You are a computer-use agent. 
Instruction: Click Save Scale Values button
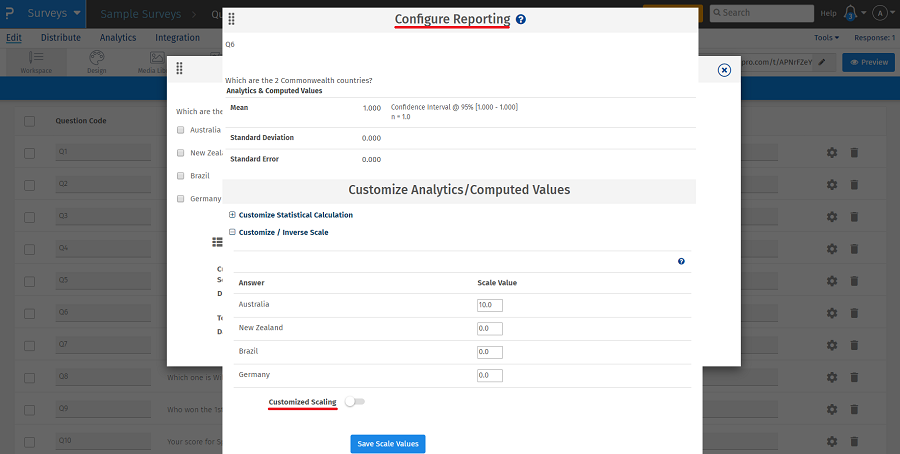387,444
